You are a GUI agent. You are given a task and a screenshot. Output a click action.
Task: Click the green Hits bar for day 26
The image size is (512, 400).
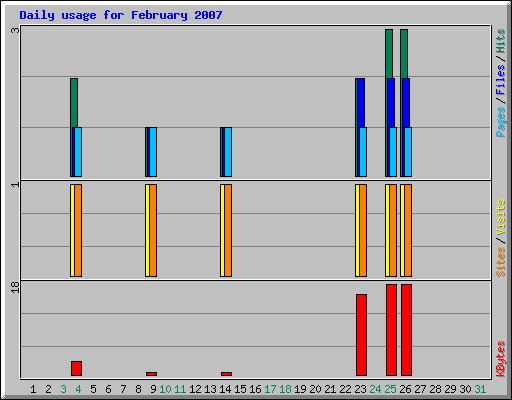pyautogui.click(x=404, y=54)
